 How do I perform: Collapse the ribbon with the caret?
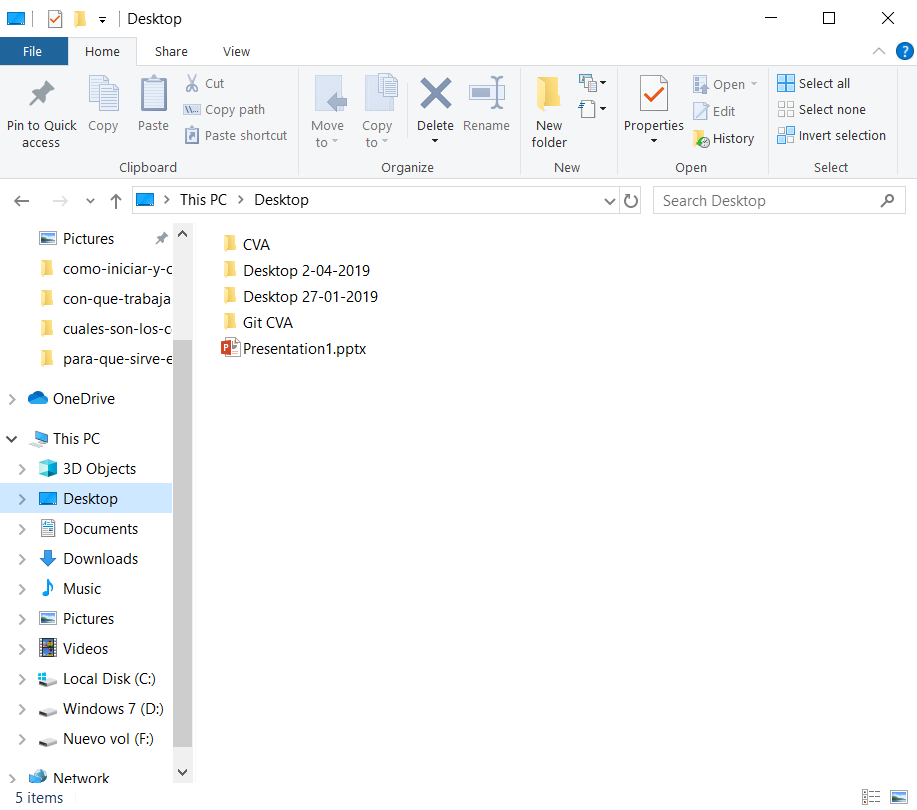point(878,51)
